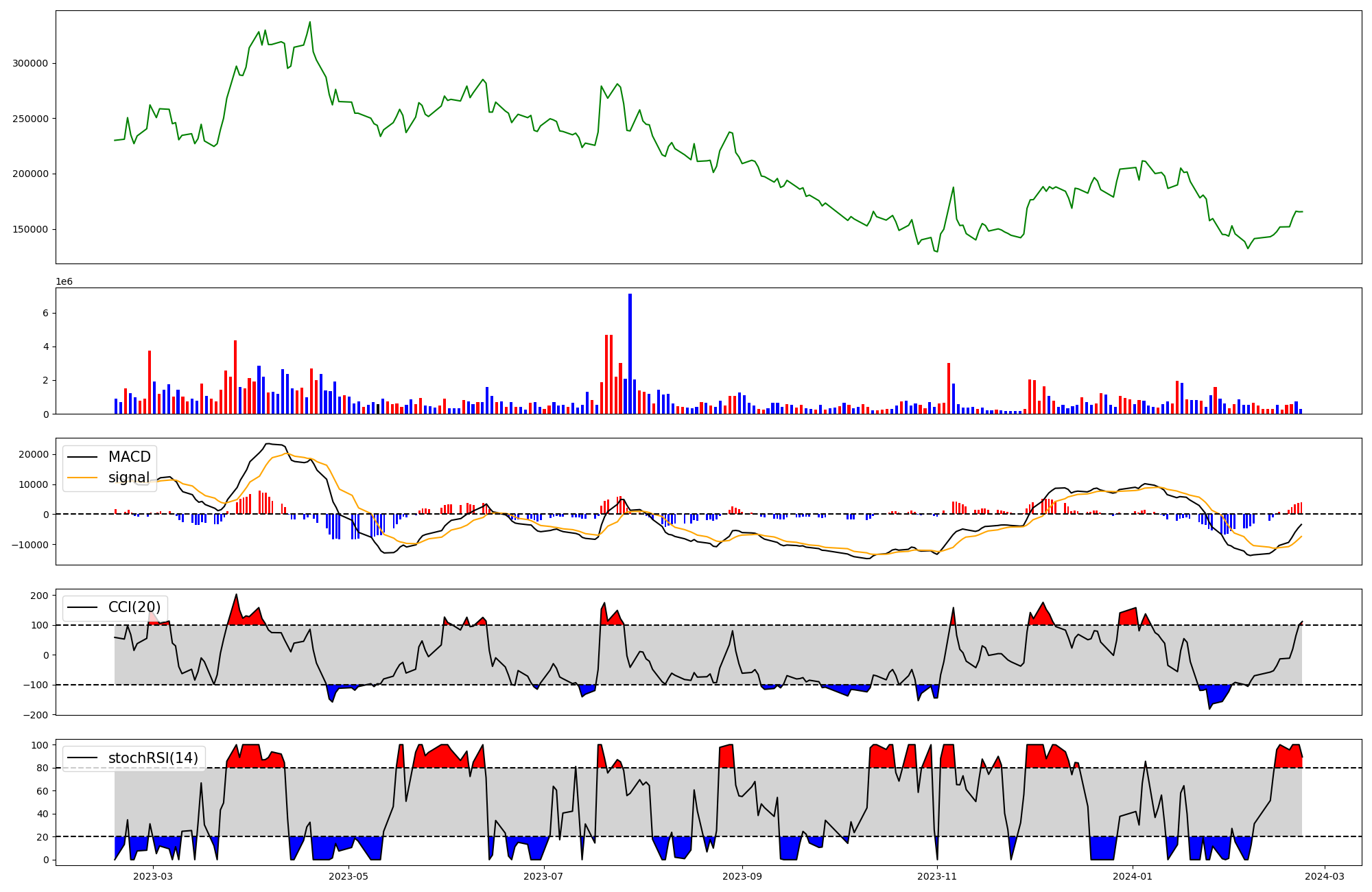This screenshot has height=892, width=1372.
Task: Click the stochRSI(14) legend entry
Action: tap(153, 758)
